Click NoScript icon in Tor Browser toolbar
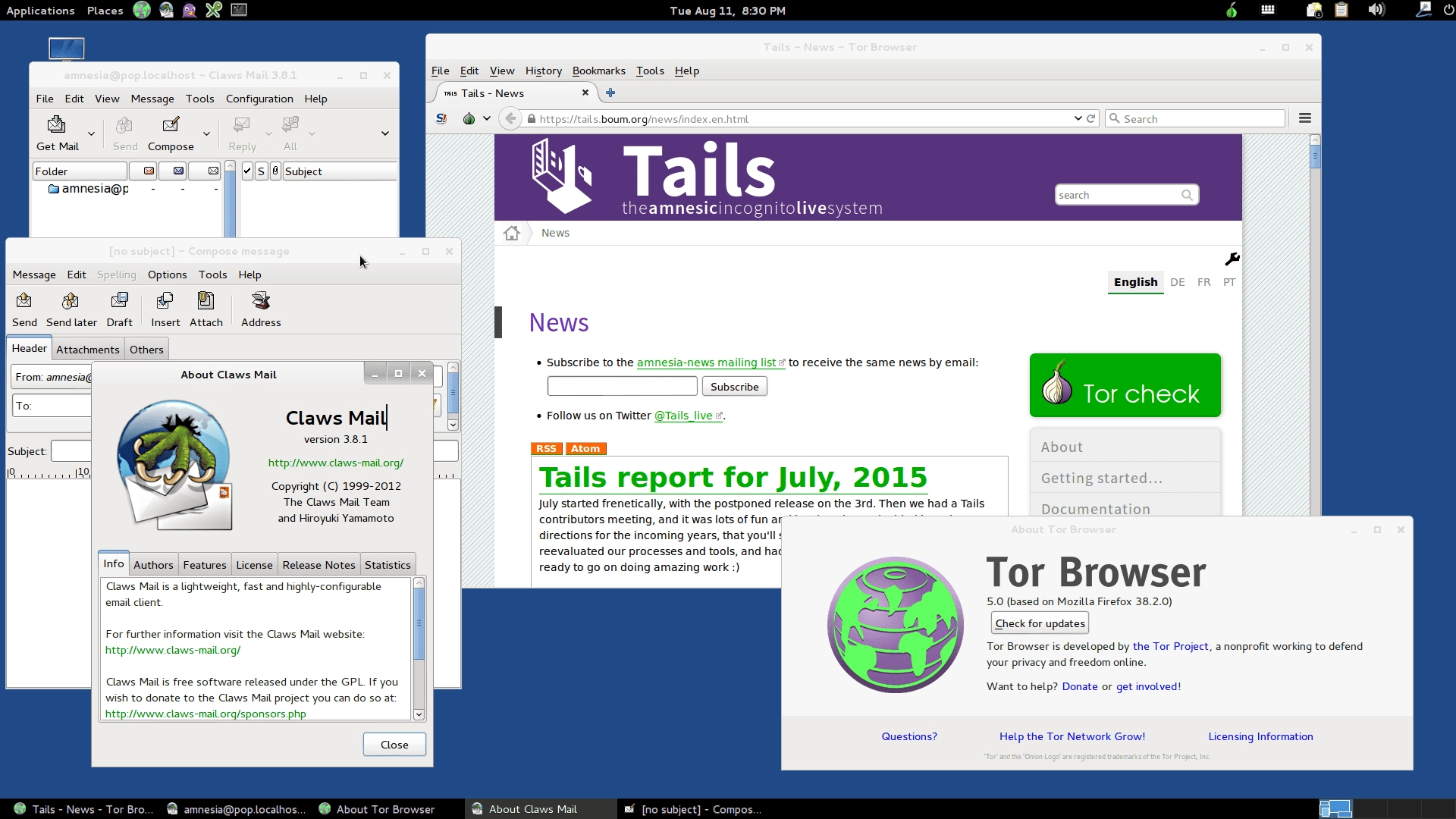1456x819 pixels. (441, 118)
